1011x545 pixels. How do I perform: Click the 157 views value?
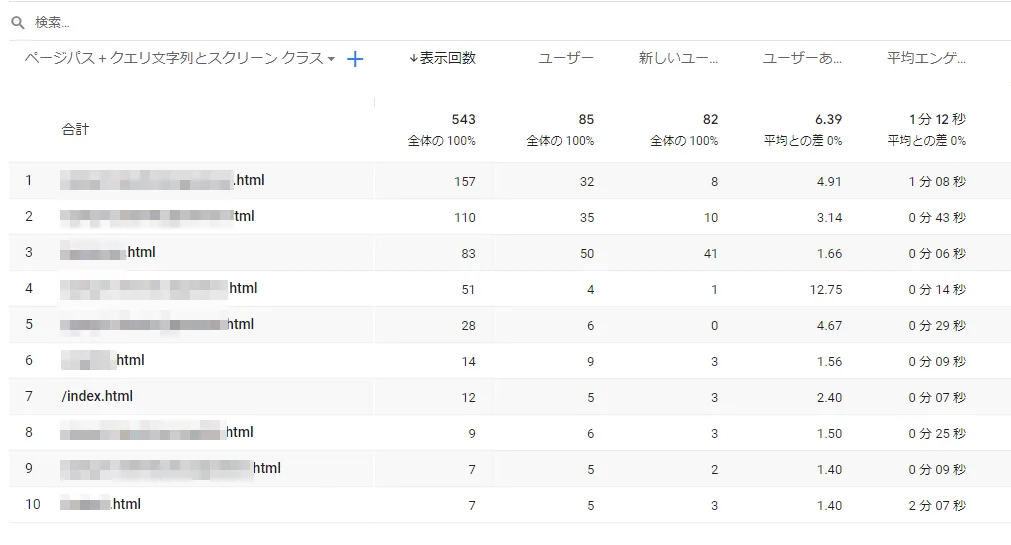pos(464,182)
